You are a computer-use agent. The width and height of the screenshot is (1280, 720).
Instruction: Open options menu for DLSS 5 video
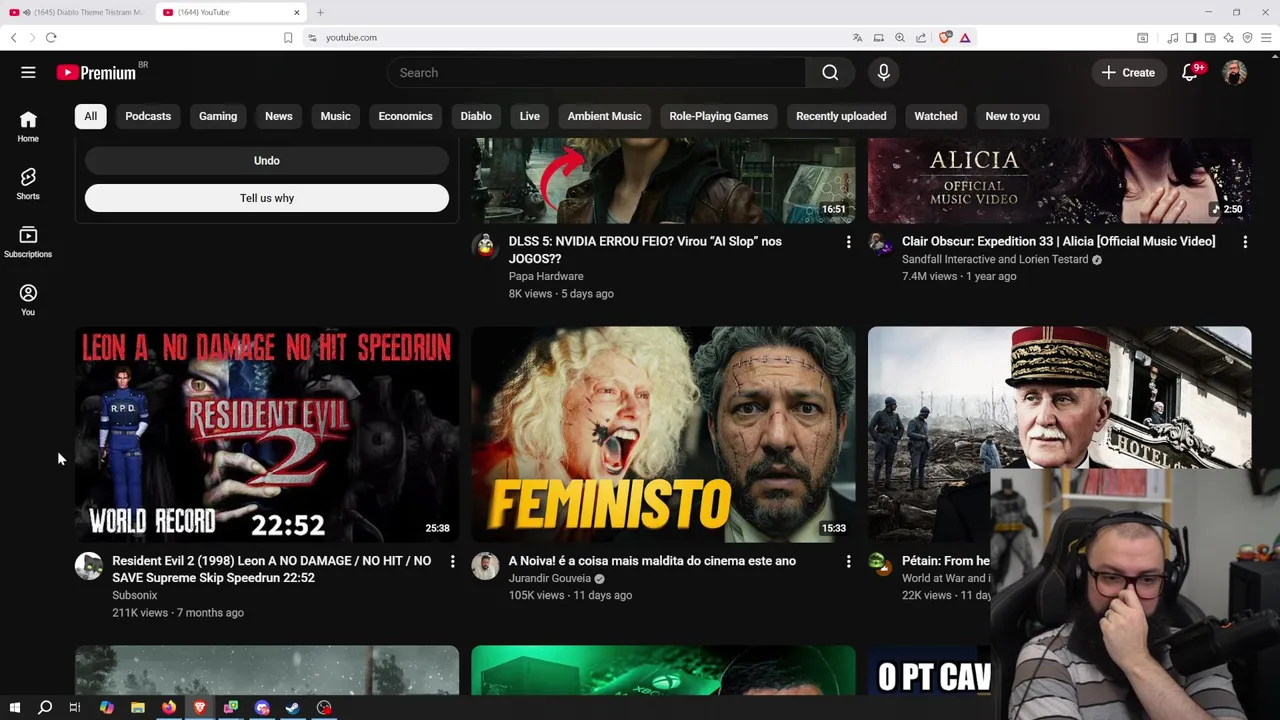pos(848,242)
